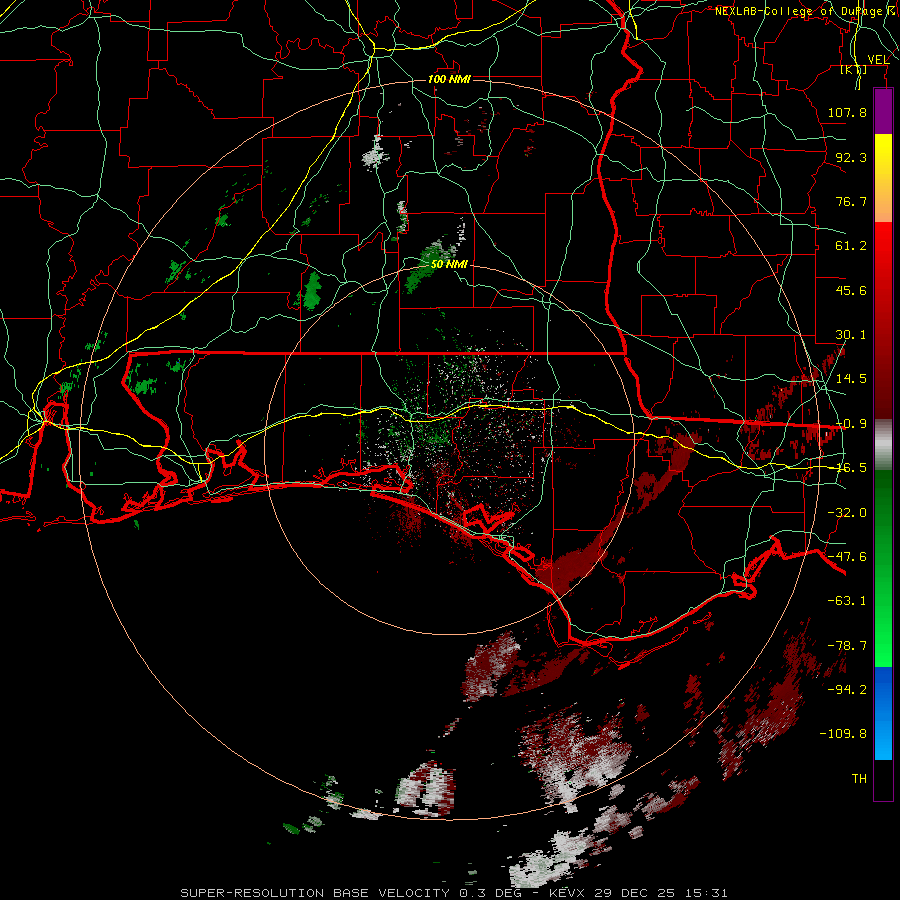This screenshot has height=900, width=900.
Task: Select the -94.2 legend value
Action: [847, 690]
